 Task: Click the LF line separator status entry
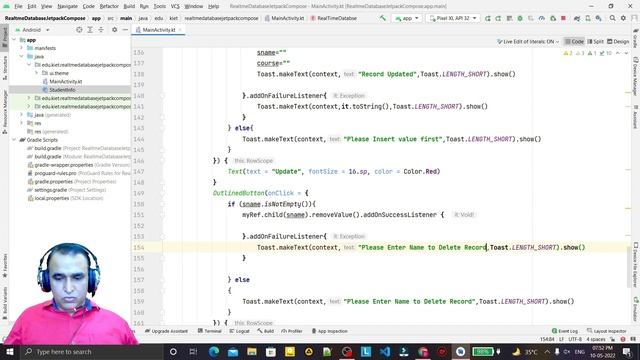click(561, 339)
